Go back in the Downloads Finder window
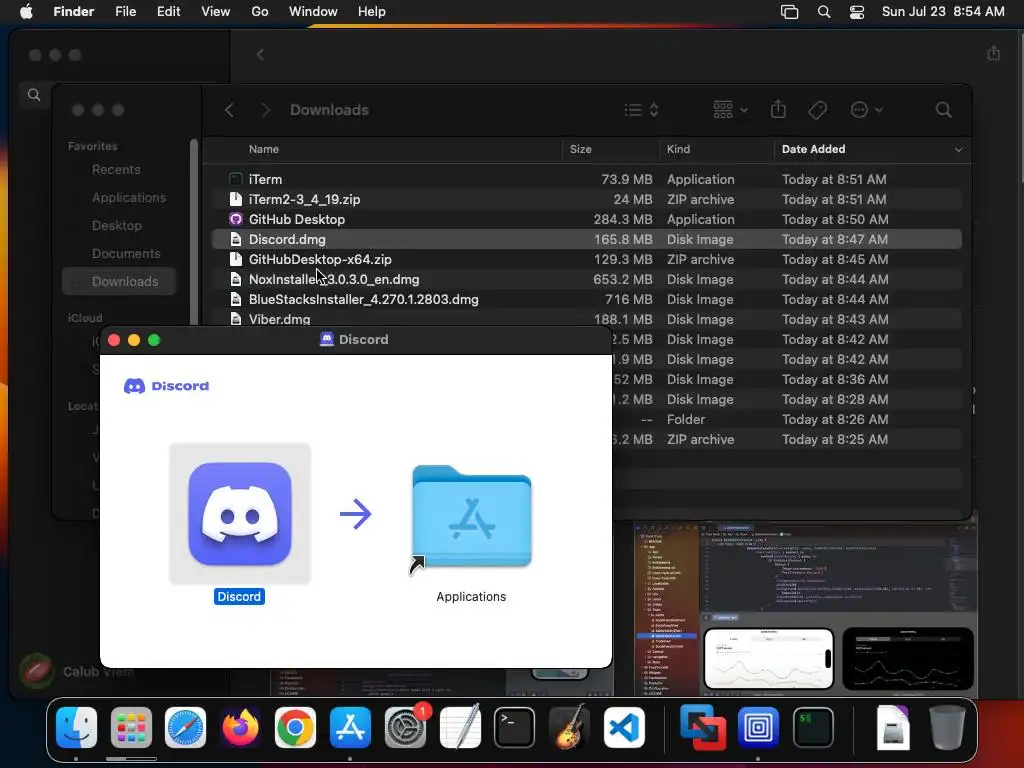Screen dimensions: 1024x768 click(229, 110)
